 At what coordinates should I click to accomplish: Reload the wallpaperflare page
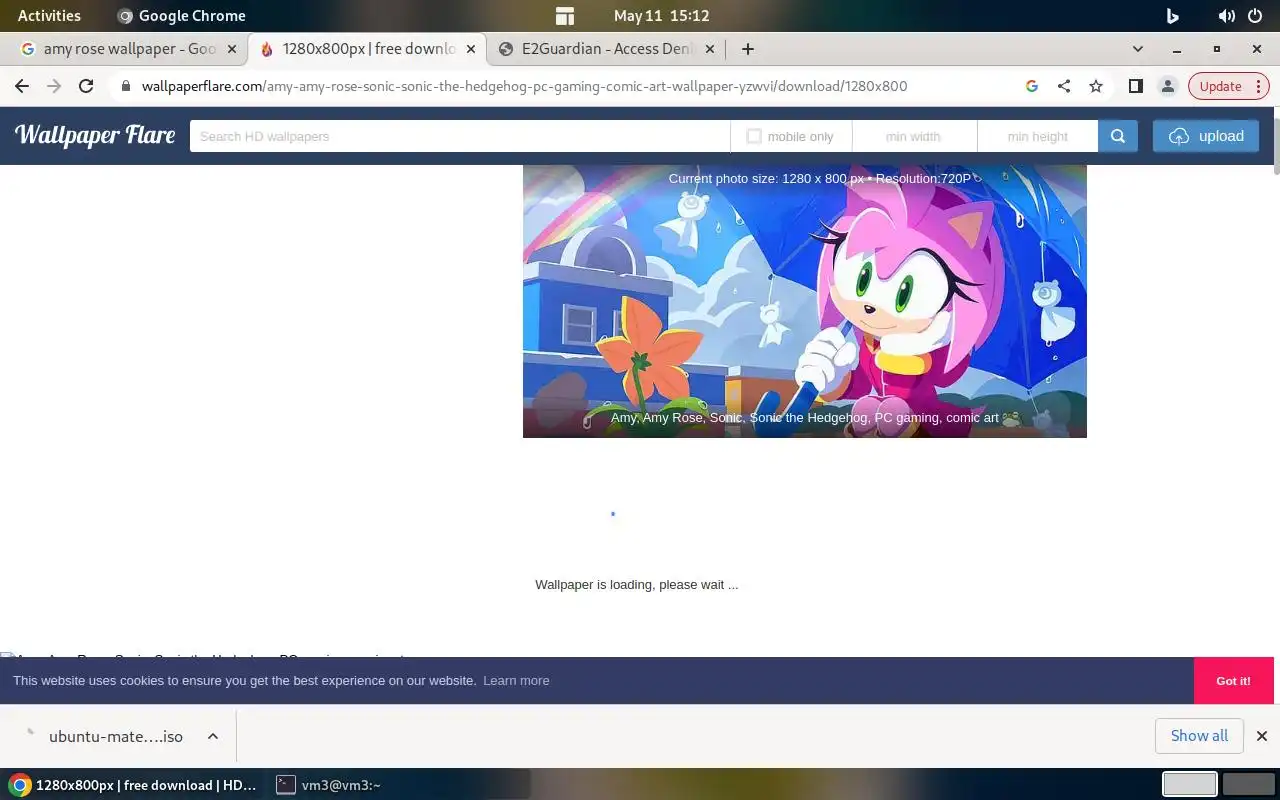(86, 86)
